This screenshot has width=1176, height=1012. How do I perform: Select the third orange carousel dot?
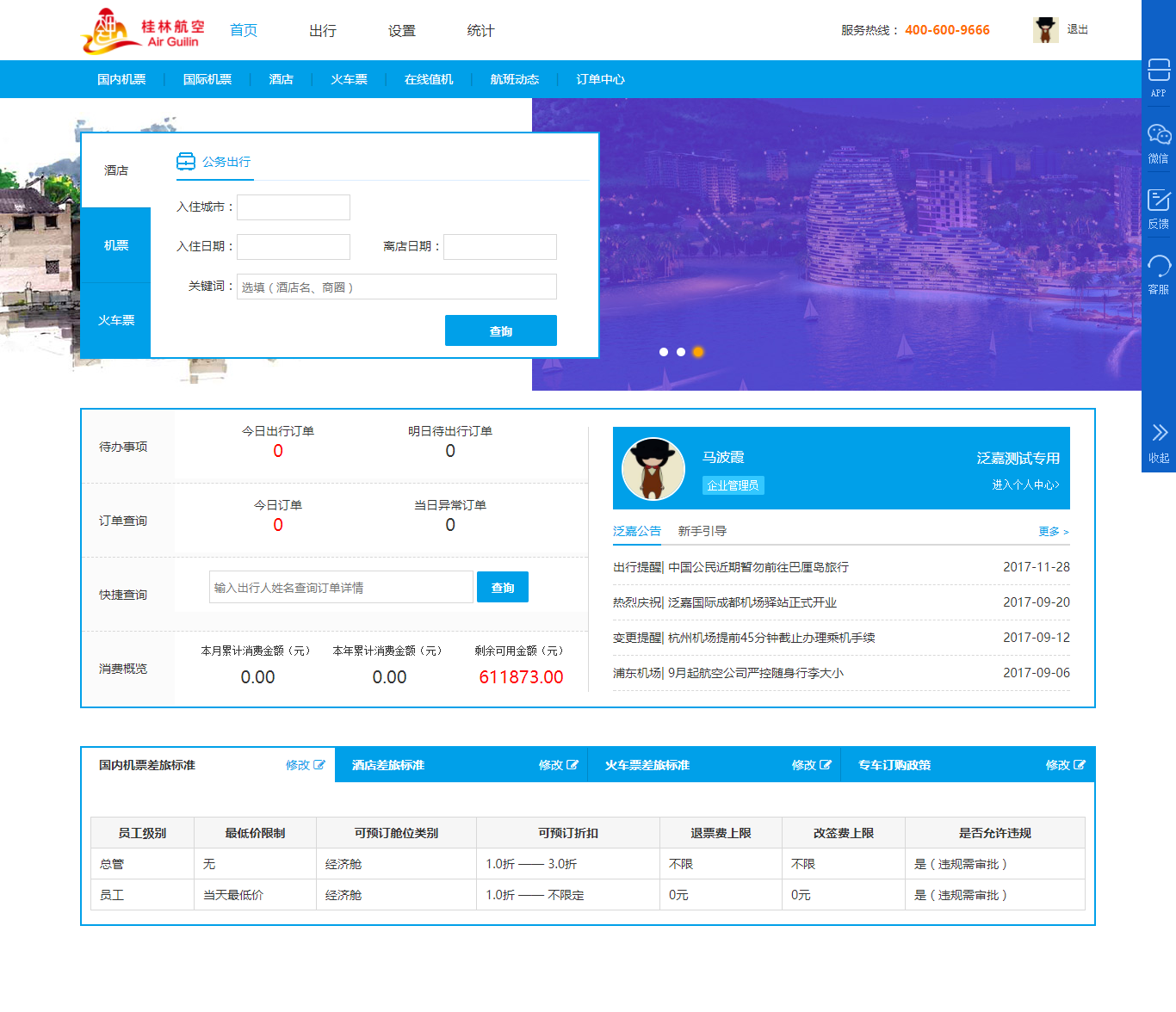pyautogui.click(x=698, y=352)
